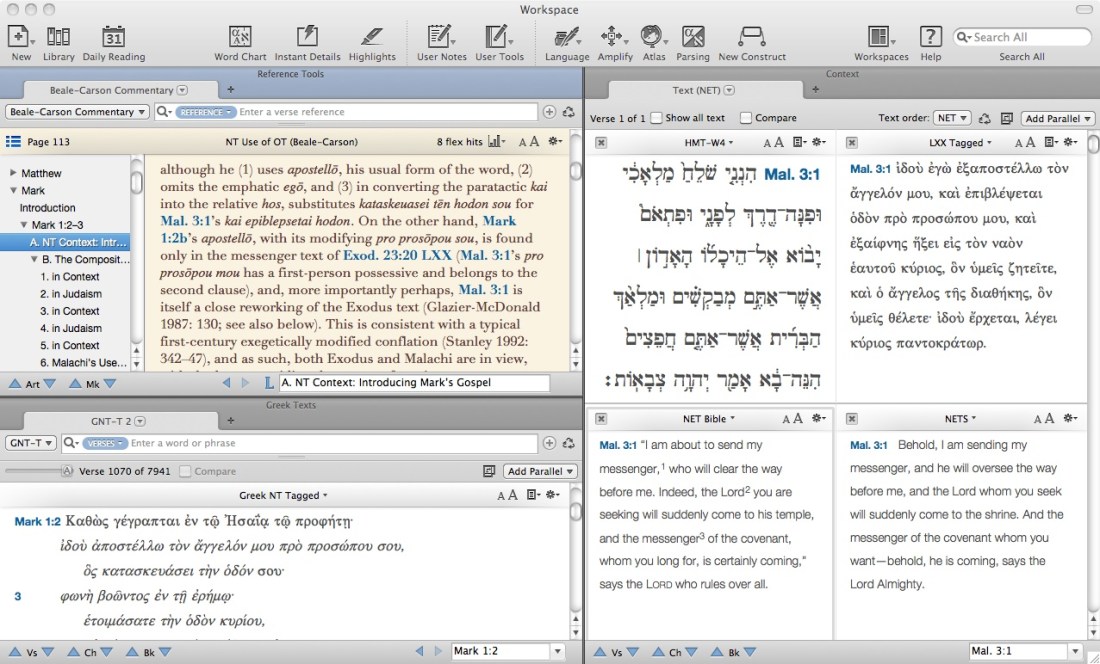Open the Beale-Carson Commentary module dropdown
Viewport: 1100px width, 664px height.
(78, 112)
